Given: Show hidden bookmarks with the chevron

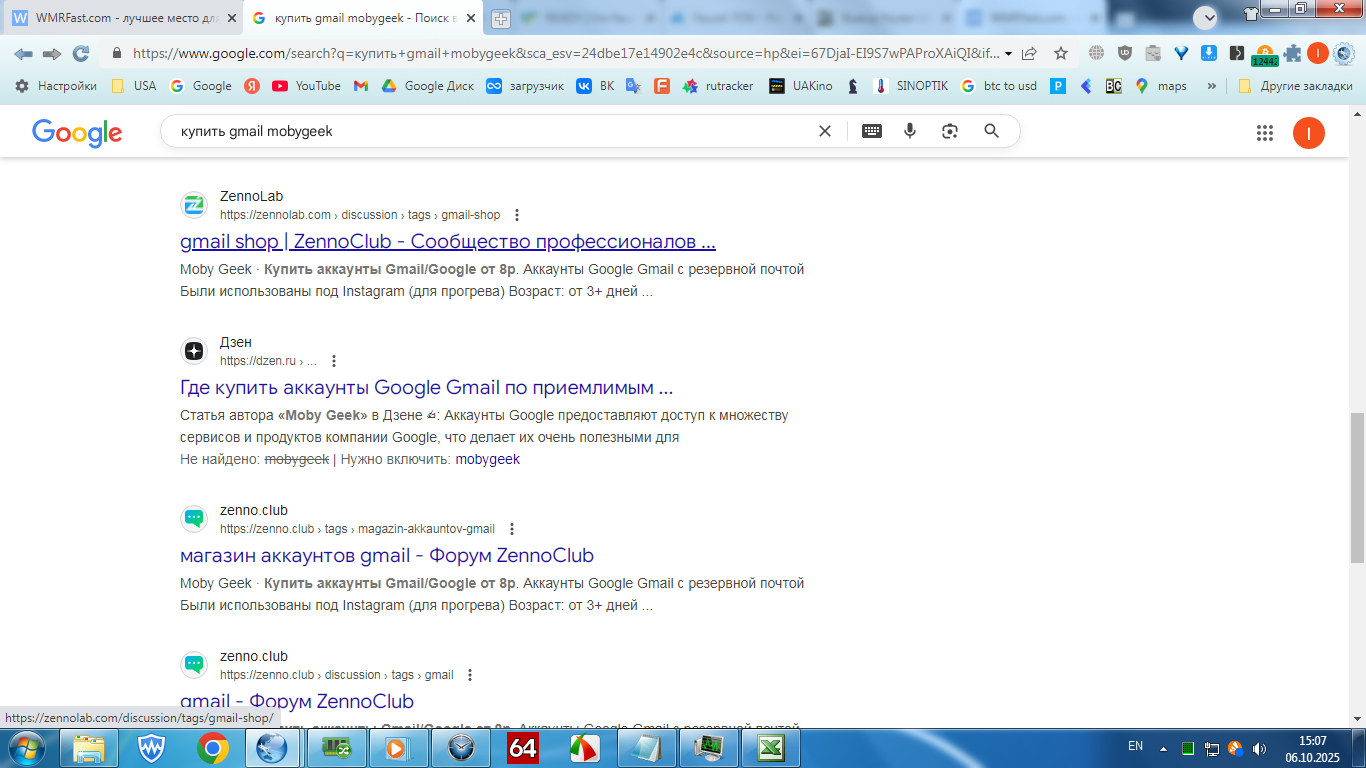Looking at the screenshot, I should pos(1212,86).
